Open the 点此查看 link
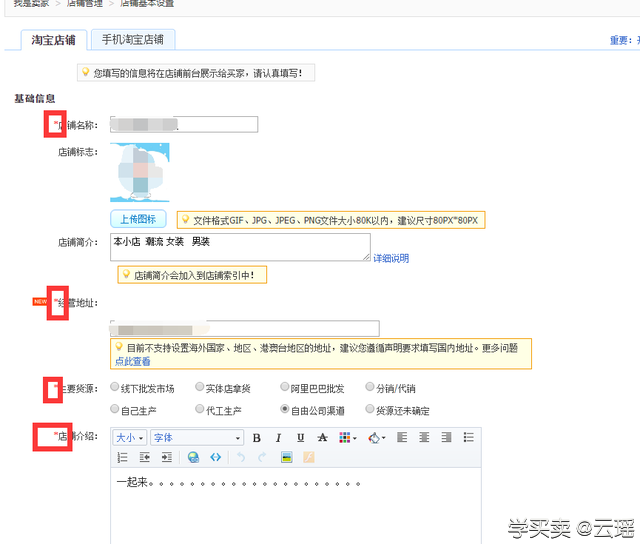 pos(133,361)
